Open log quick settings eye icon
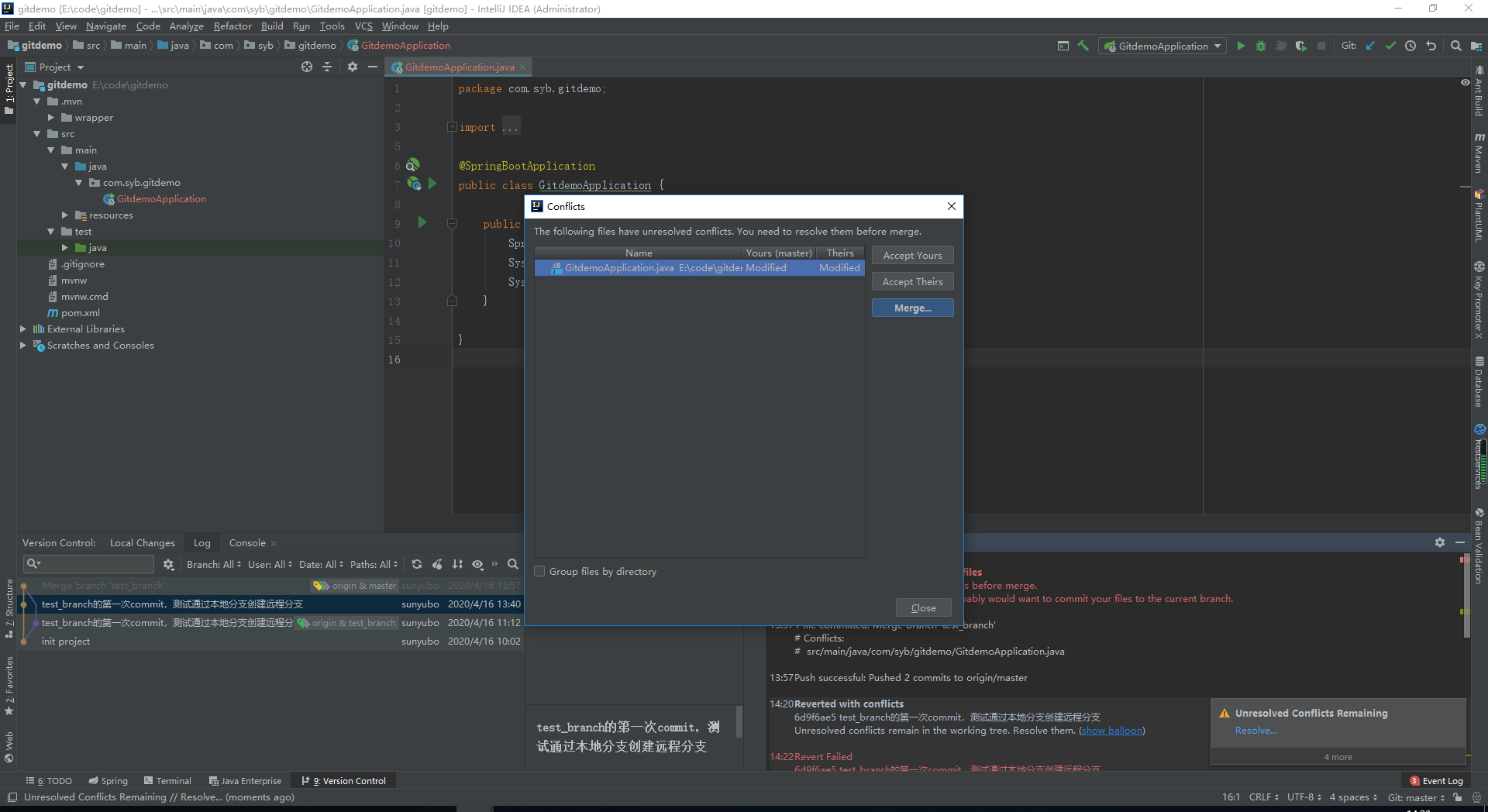 click(x=478, y=564)
